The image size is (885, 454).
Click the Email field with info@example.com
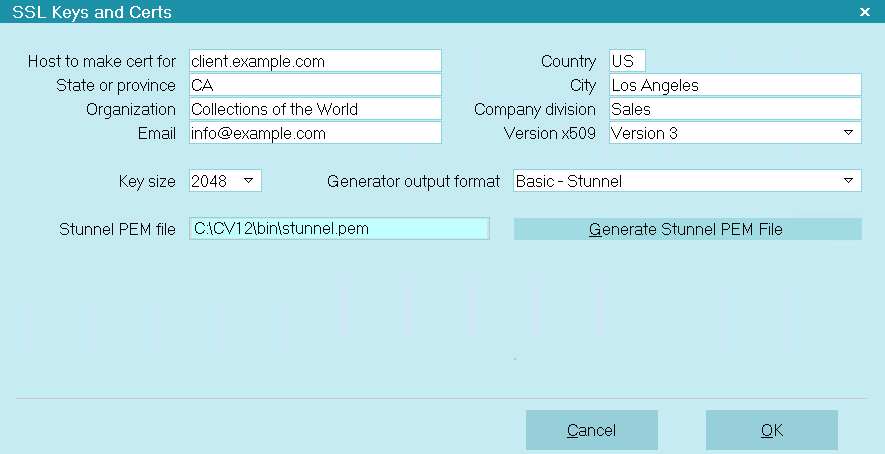(315, 133)
